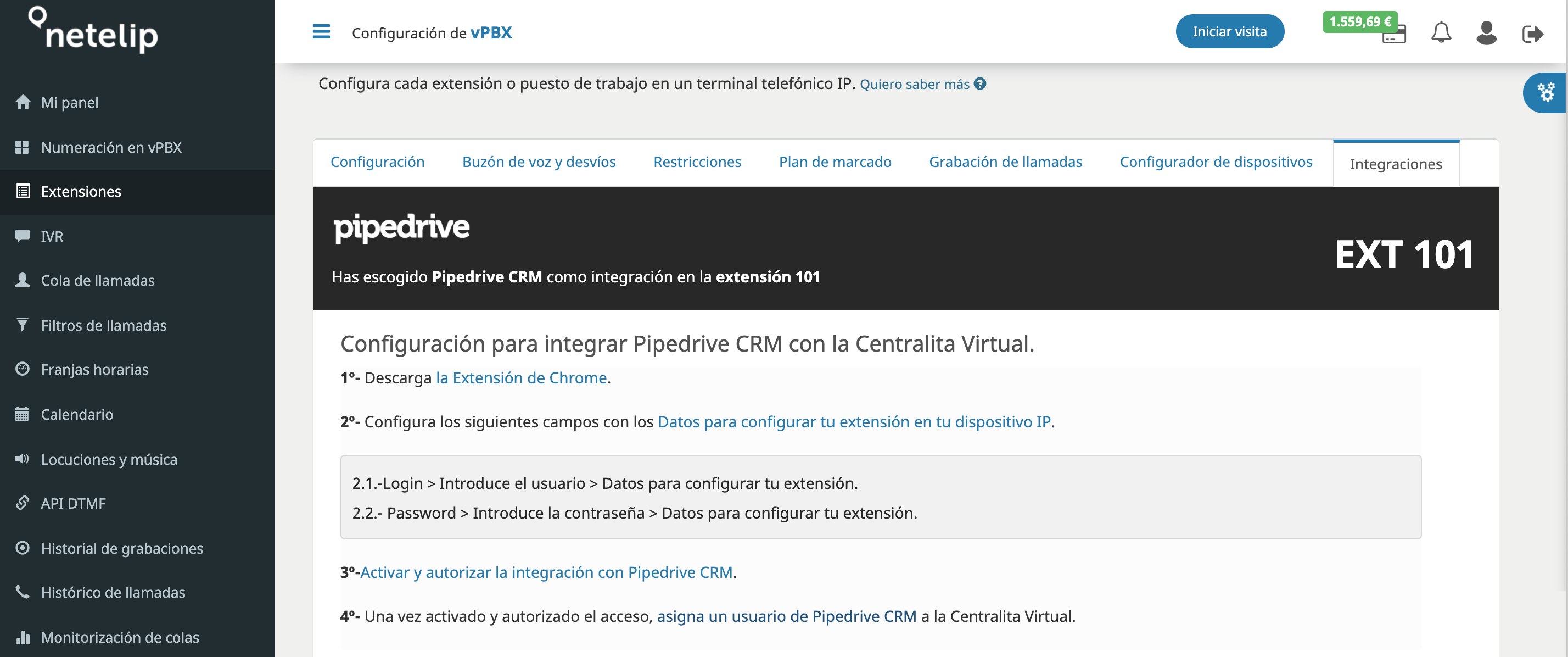Image resolution: width=1568 pixels, height=657 pixels.
Task: Click the EXT 101 heading
Action: [x=1404, y=254]
